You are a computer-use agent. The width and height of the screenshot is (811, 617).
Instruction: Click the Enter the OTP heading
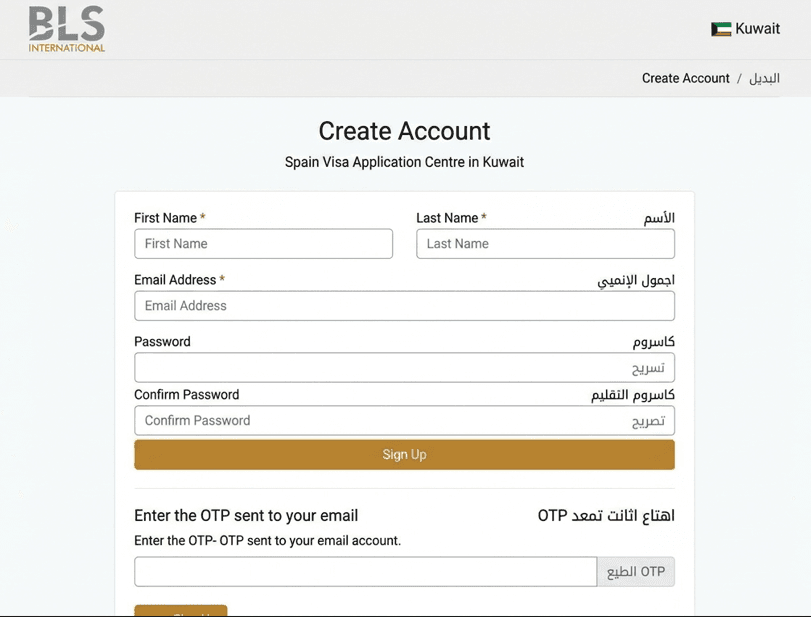pos(246,514)
